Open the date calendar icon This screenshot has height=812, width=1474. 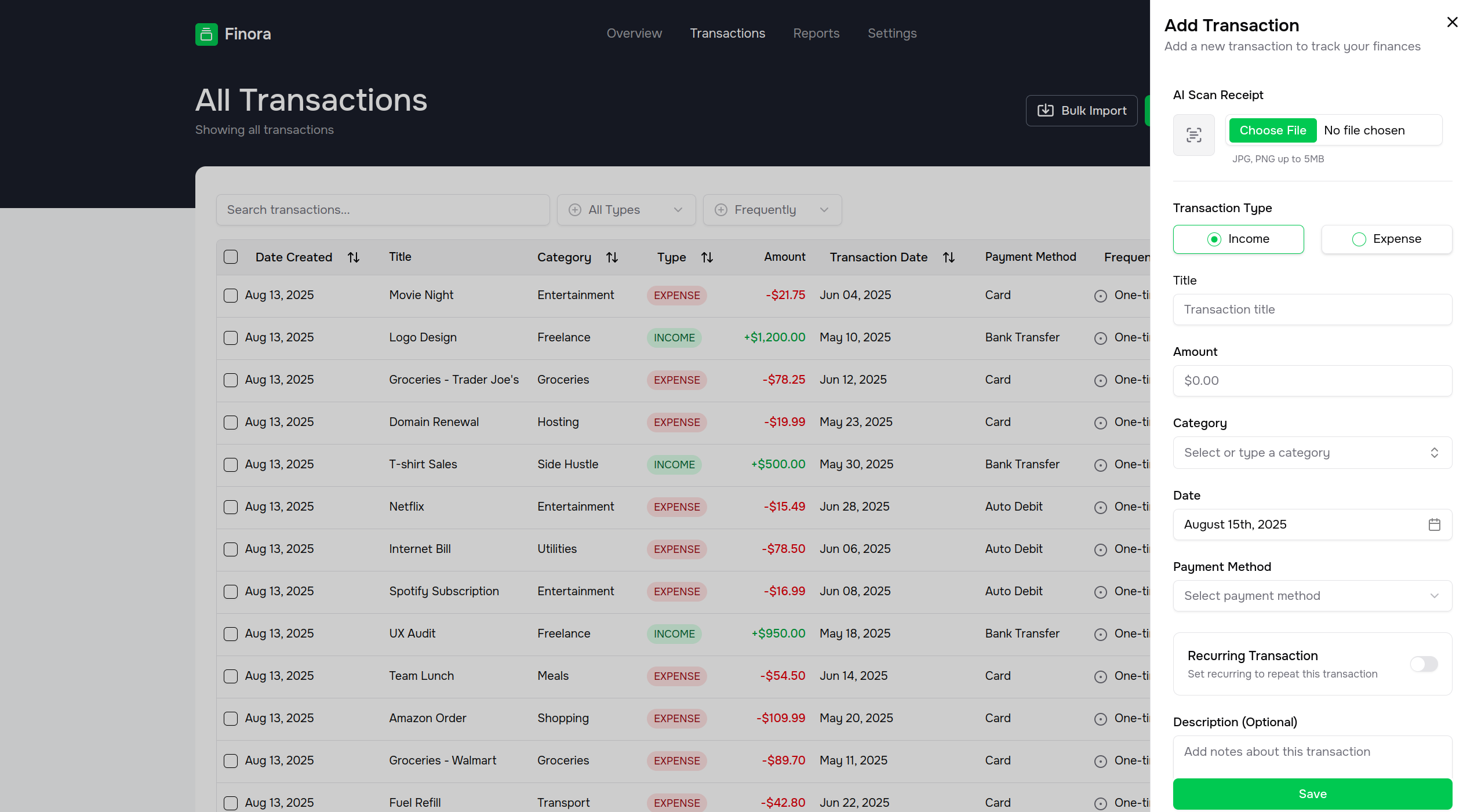point(1435,525)
